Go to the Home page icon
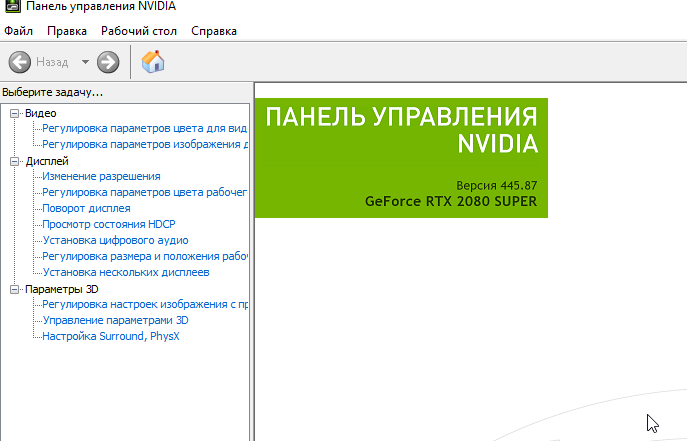The height and width of the screenshot is (441, 687). [x=153, y=62]
